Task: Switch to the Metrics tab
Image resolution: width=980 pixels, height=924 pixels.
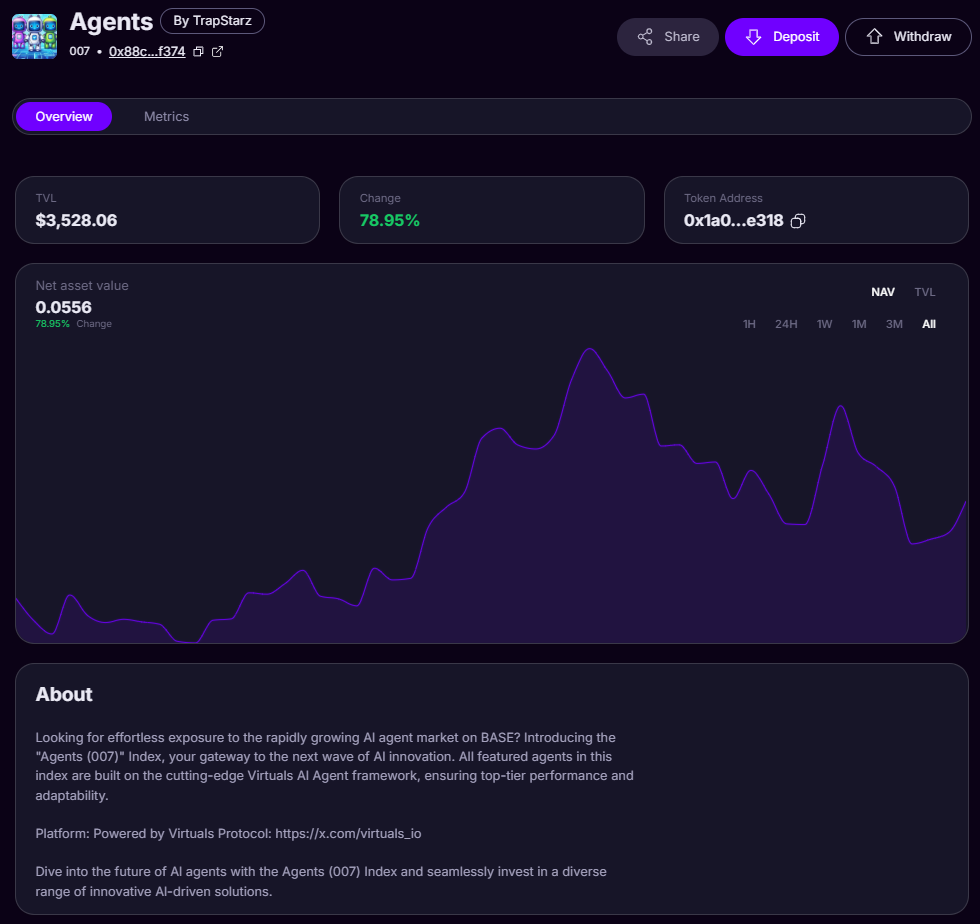Action: pyautogui.click(x=166, y=116)
